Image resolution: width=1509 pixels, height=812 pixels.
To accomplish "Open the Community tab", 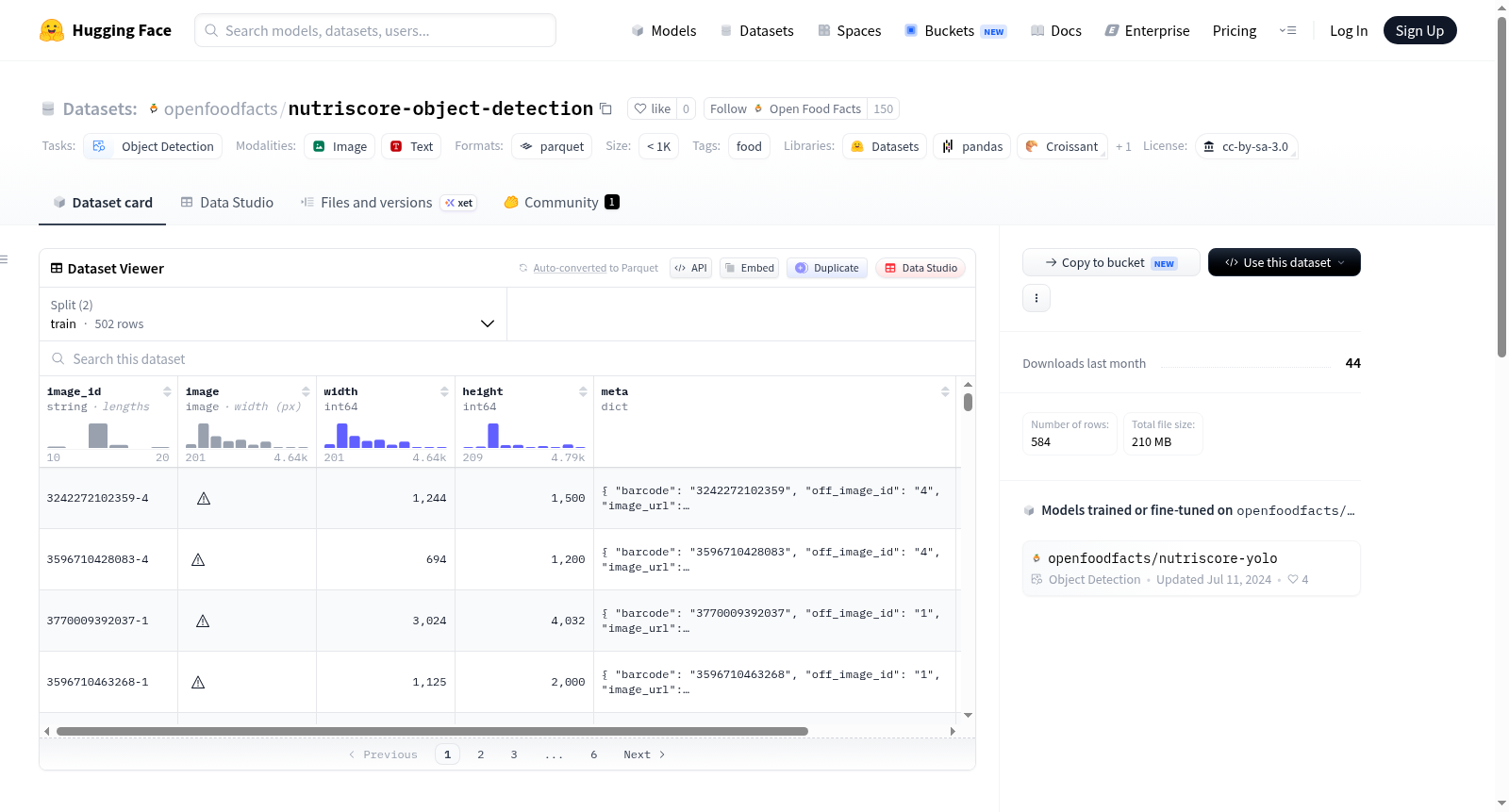I will point(561,202).
